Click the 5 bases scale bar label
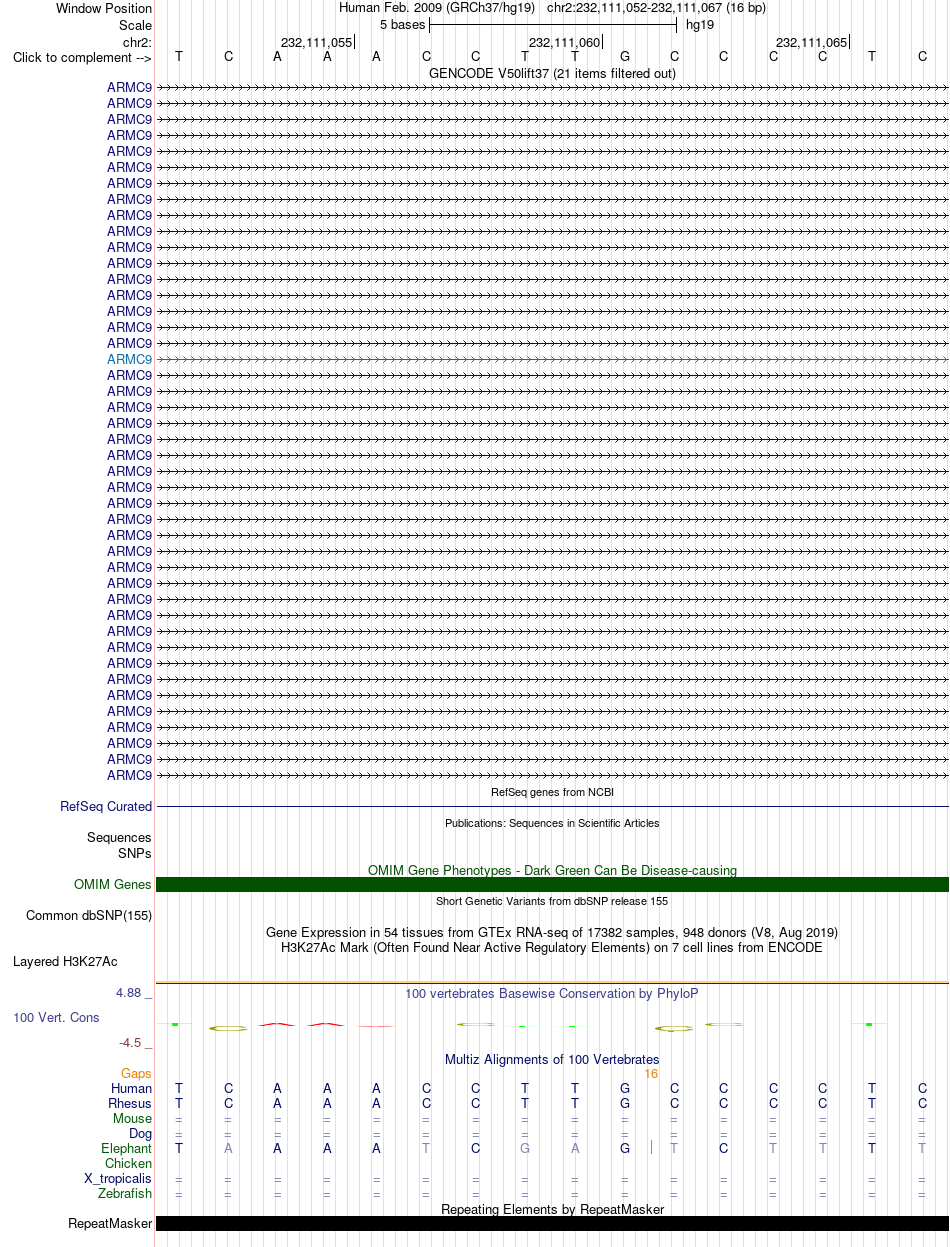 (402, 24)
